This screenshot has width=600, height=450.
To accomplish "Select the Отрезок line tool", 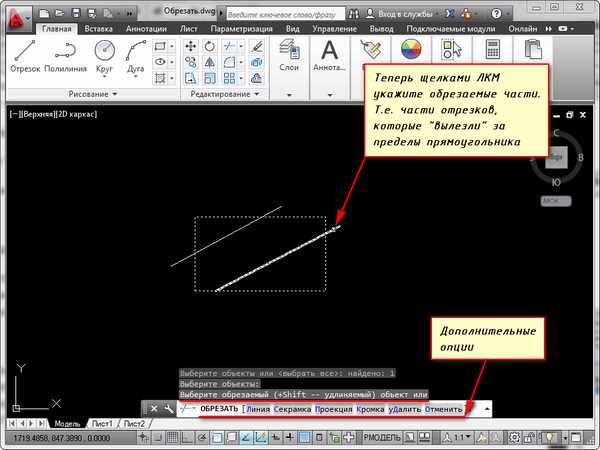I will (x=25, y=56).
